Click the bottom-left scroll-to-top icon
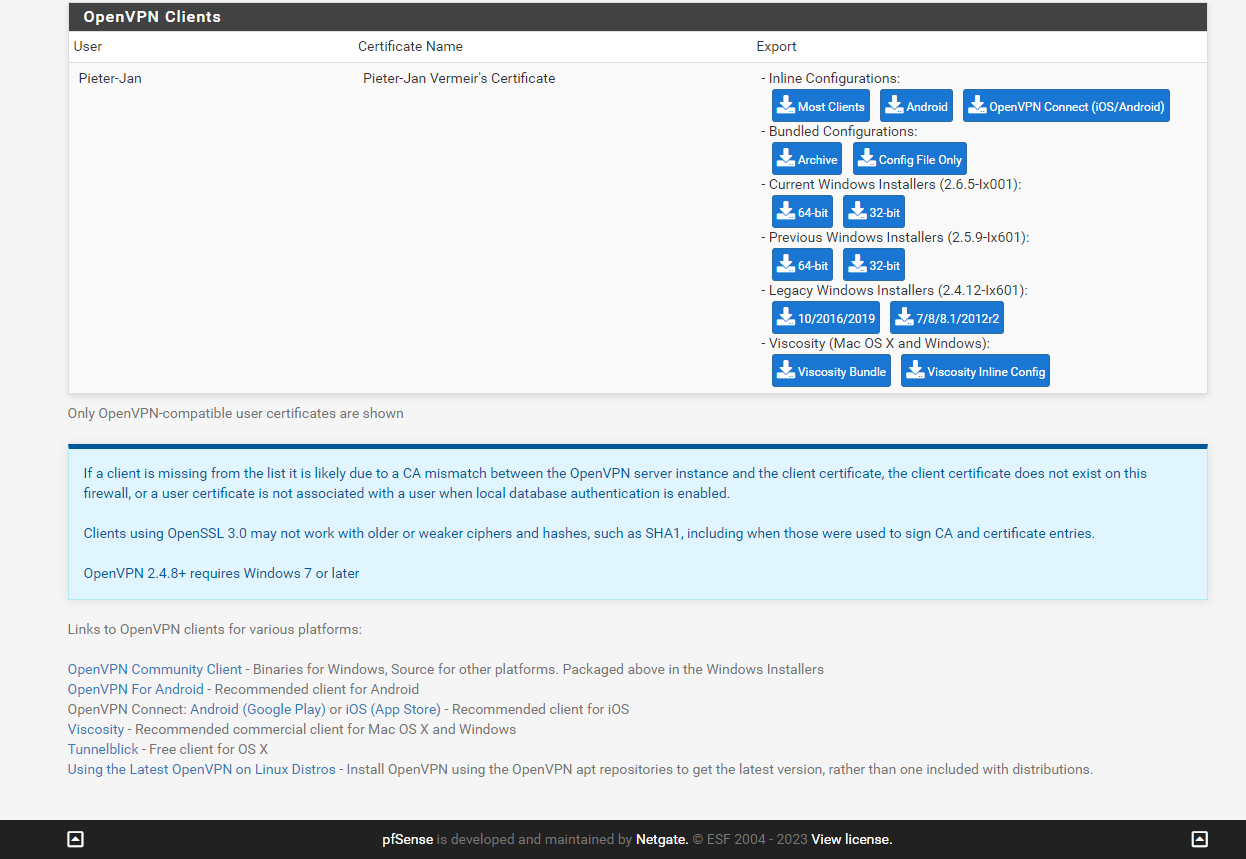 tap(75, 839)
